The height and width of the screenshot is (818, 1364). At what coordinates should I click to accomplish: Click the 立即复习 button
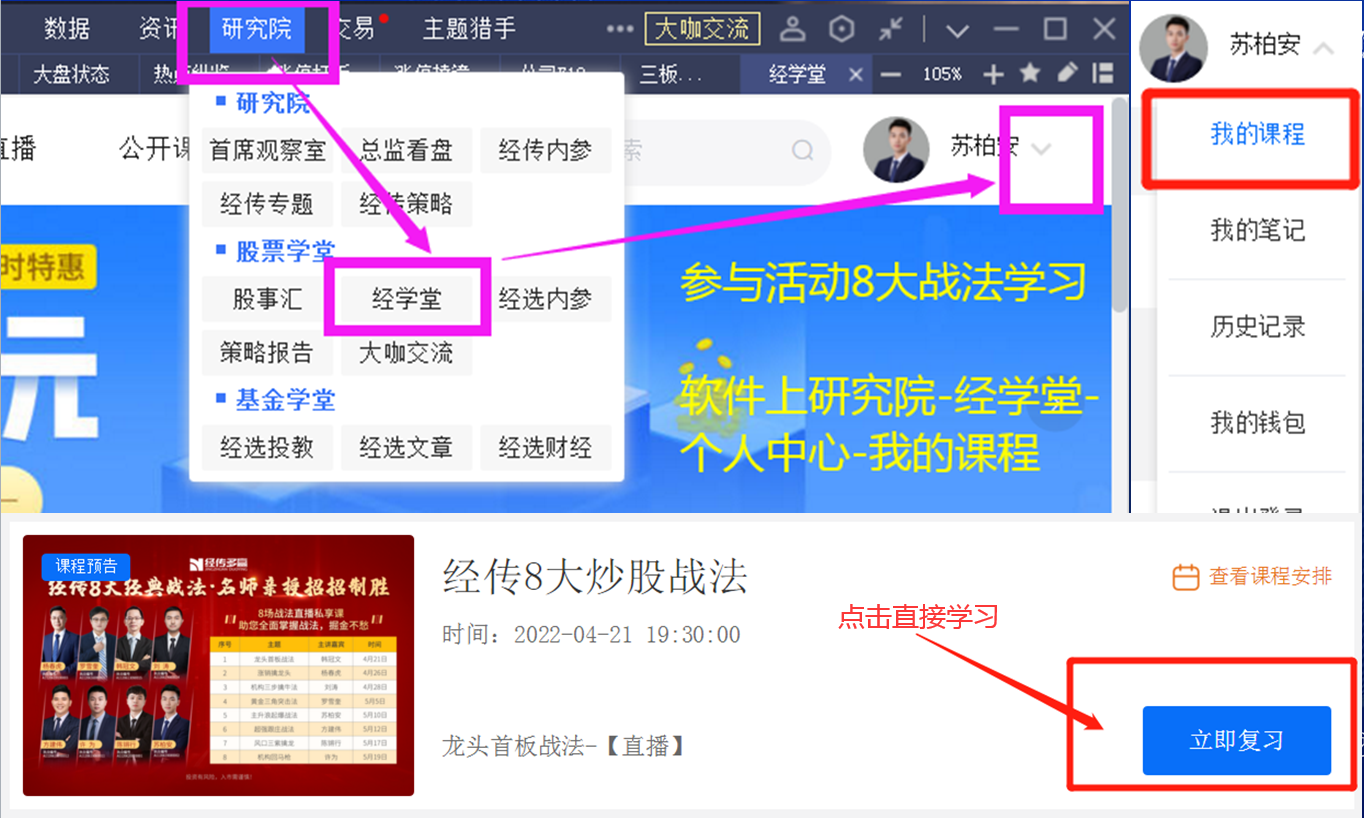click(1237, 740)
